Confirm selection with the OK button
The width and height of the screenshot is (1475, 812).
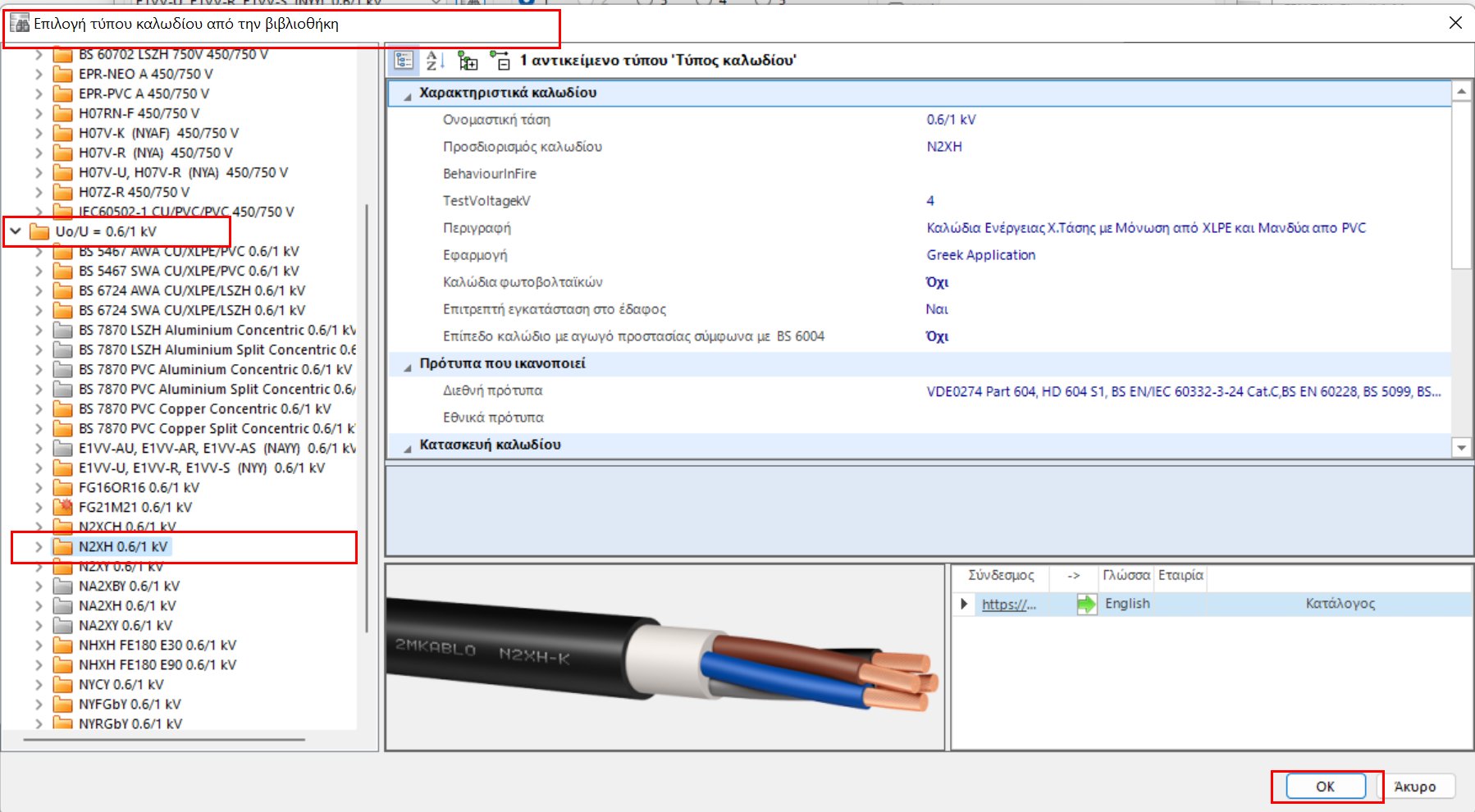tap(1325, 786)
